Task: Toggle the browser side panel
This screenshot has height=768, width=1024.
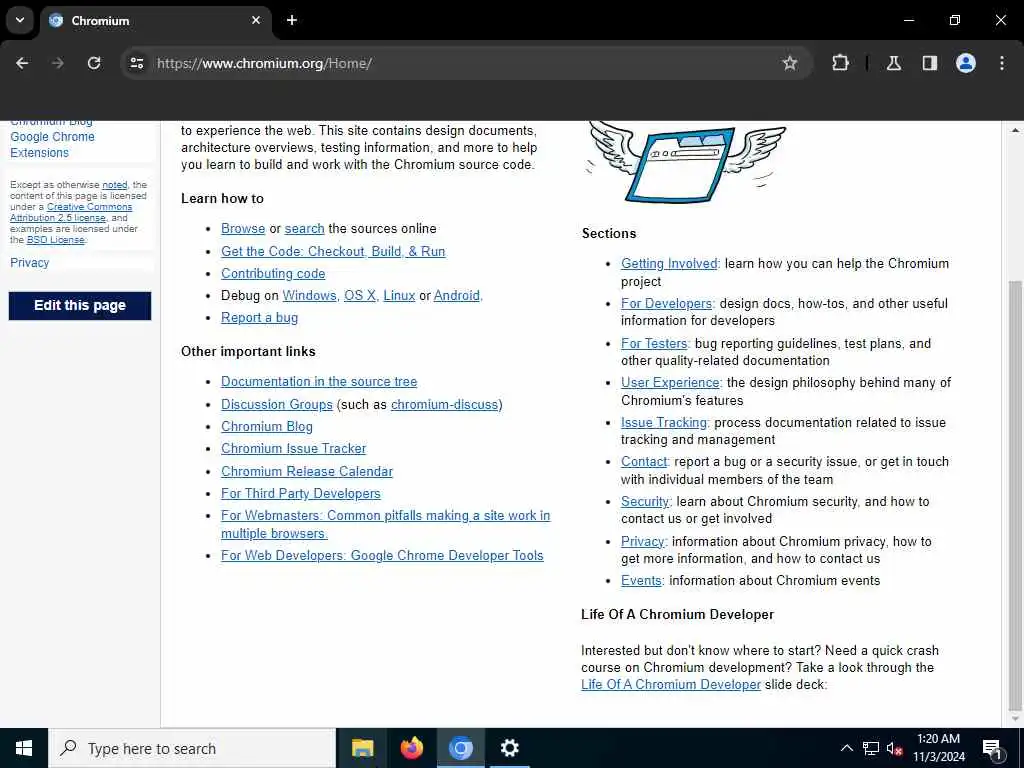Action: [930, 63]
